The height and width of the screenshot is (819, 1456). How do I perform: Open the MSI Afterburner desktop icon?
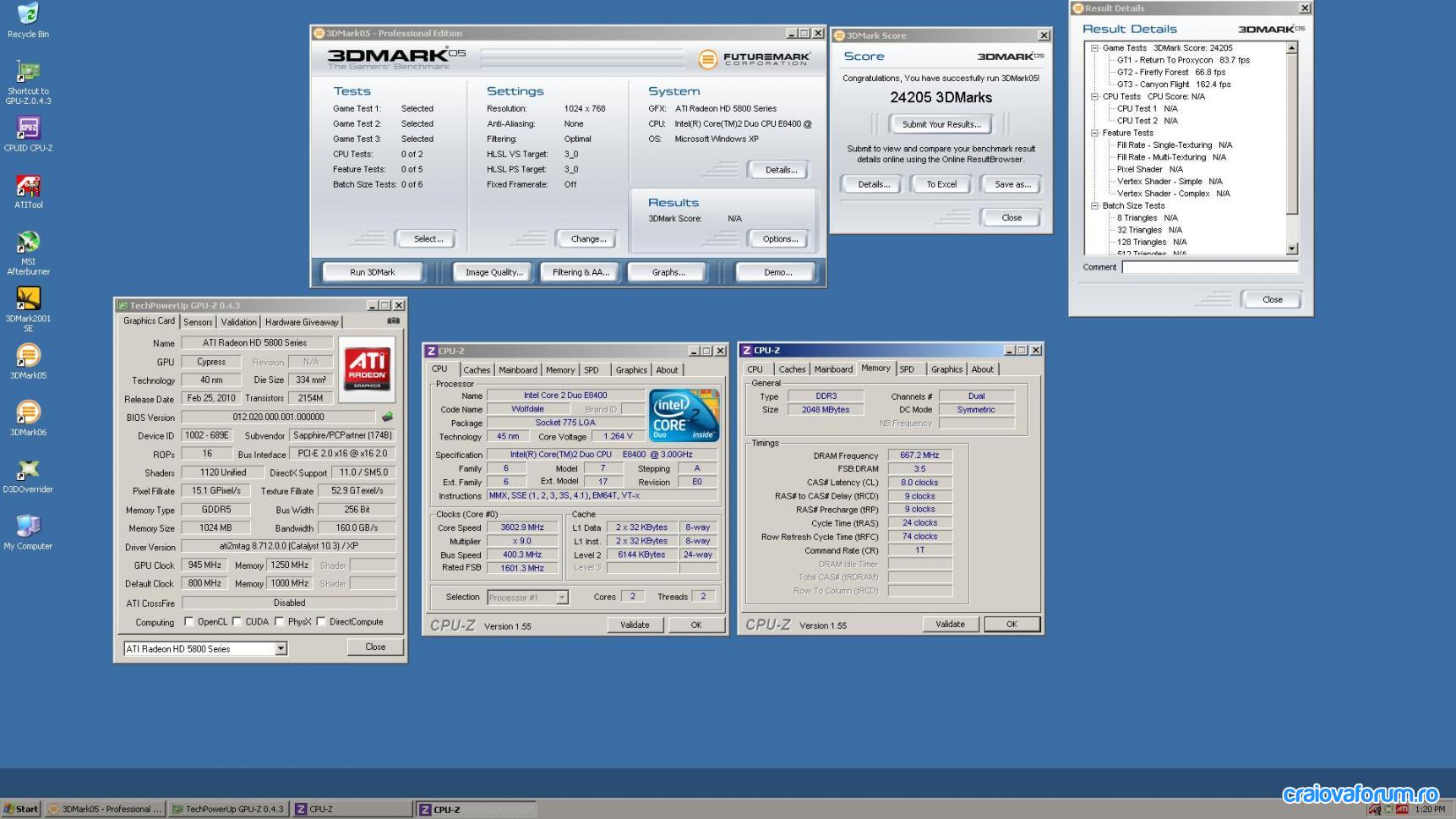click(x=28, y=253)
